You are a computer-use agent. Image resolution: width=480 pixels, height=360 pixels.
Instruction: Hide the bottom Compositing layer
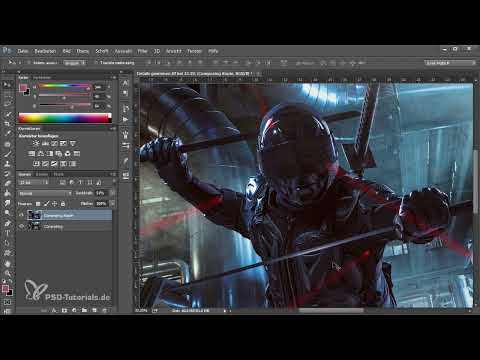[21, 226]
